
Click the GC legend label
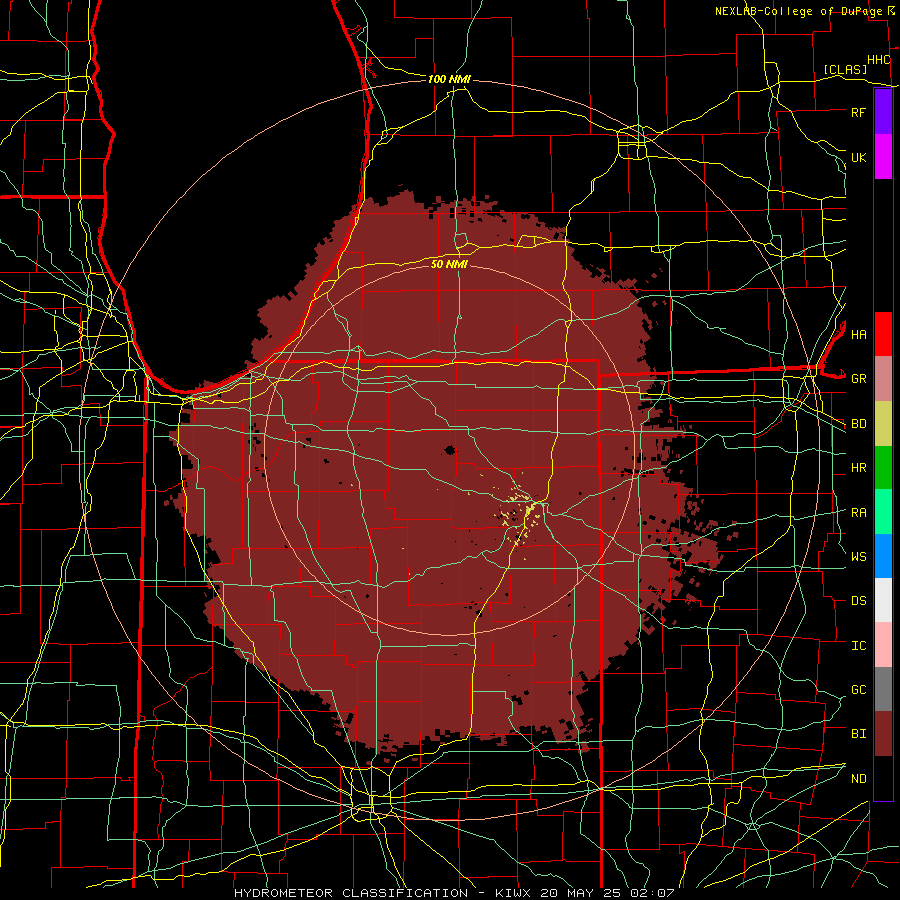pos(858,690)
